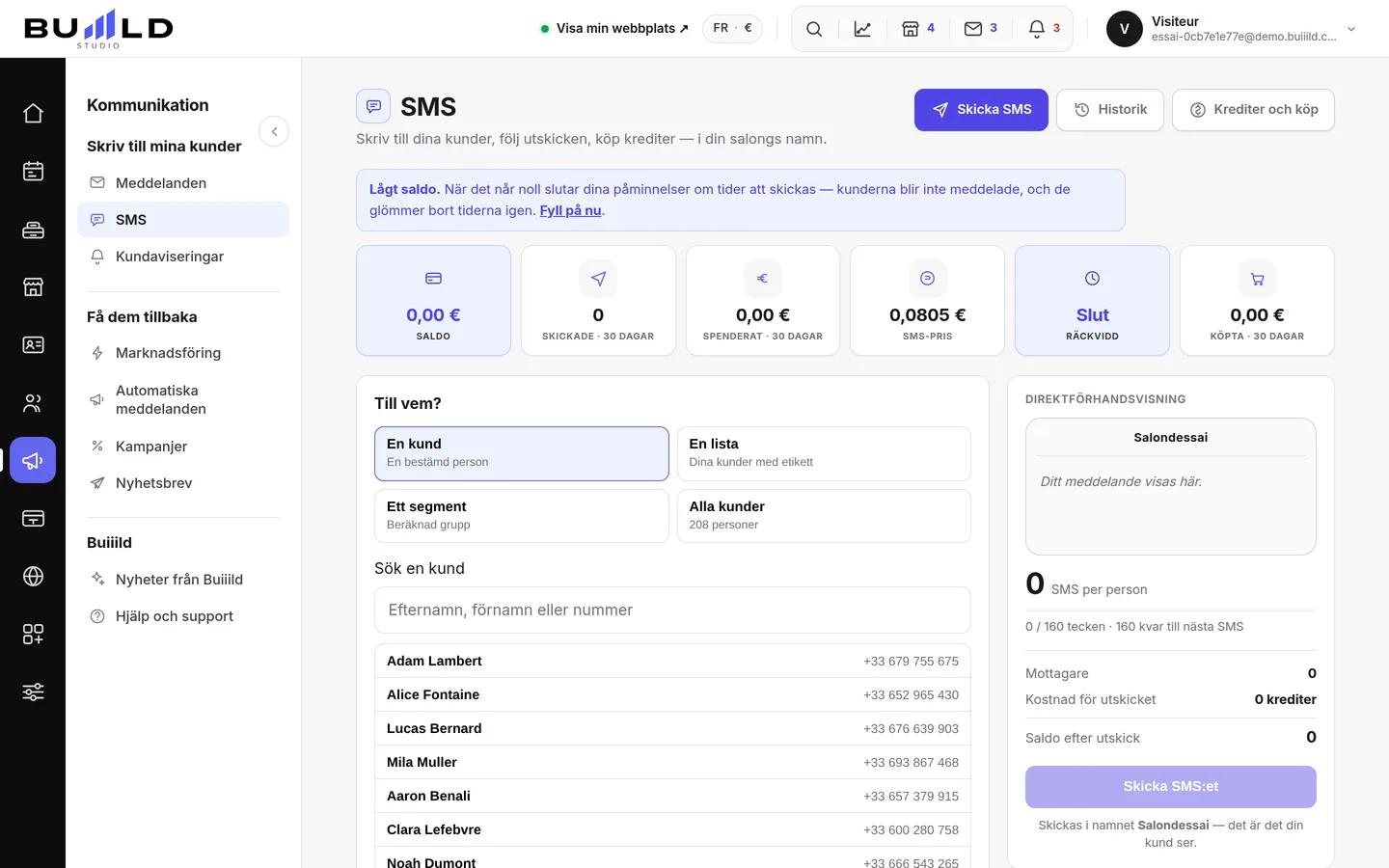Screen dimensions: 1389x868
Task: Open the home icon in the sidebar
Action: pos(33,113)
